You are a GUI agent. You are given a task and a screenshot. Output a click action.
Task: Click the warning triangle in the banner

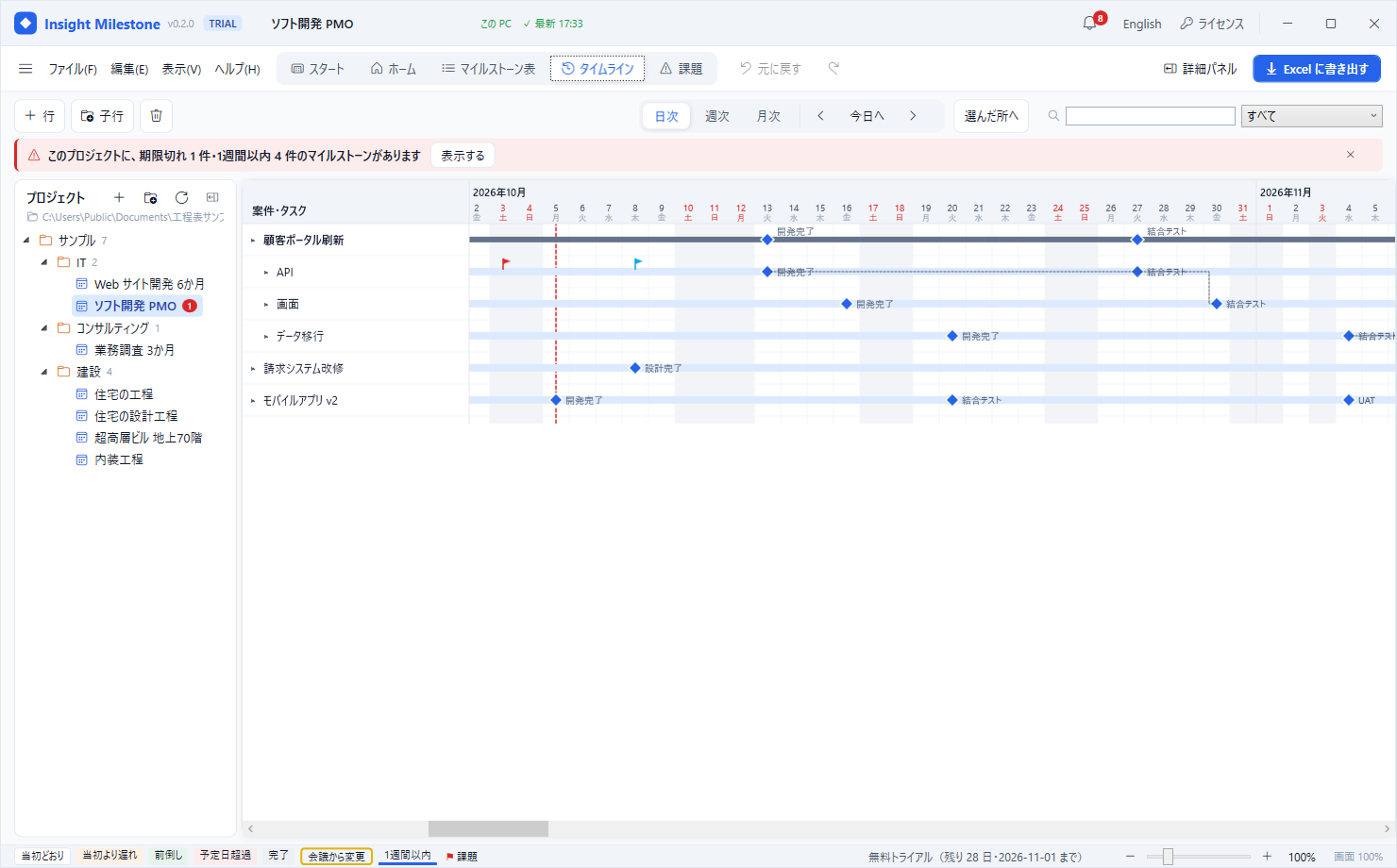[34, 155]
